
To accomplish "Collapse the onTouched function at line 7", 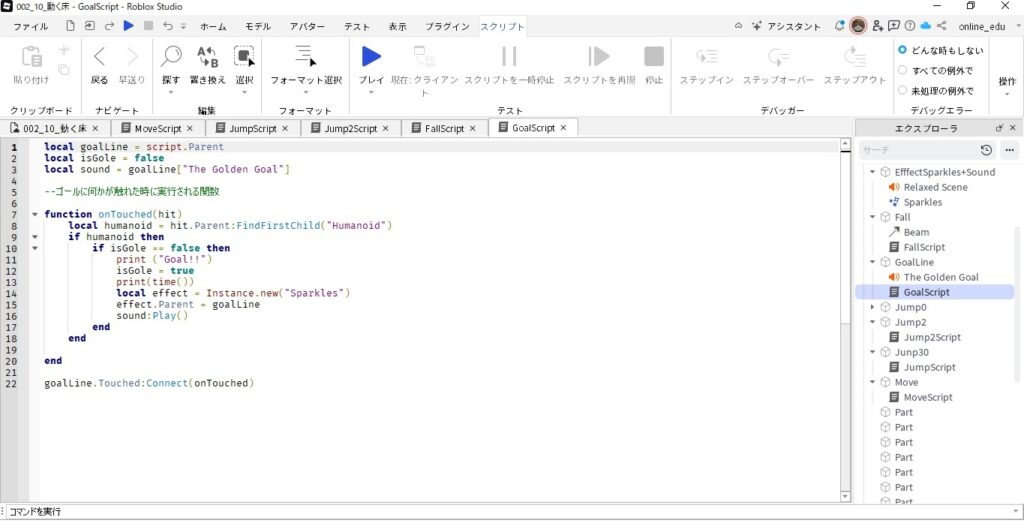I will pos(35,214).
